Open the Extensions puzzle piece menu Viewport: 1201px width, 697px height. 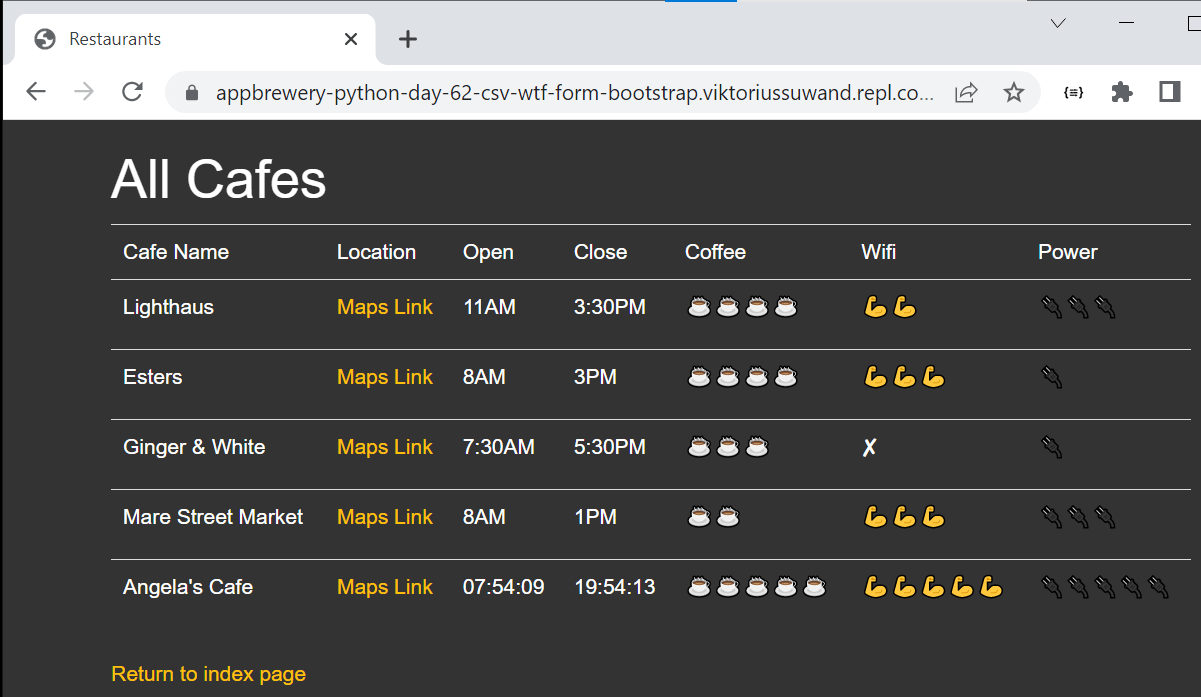pos(1122,93)
